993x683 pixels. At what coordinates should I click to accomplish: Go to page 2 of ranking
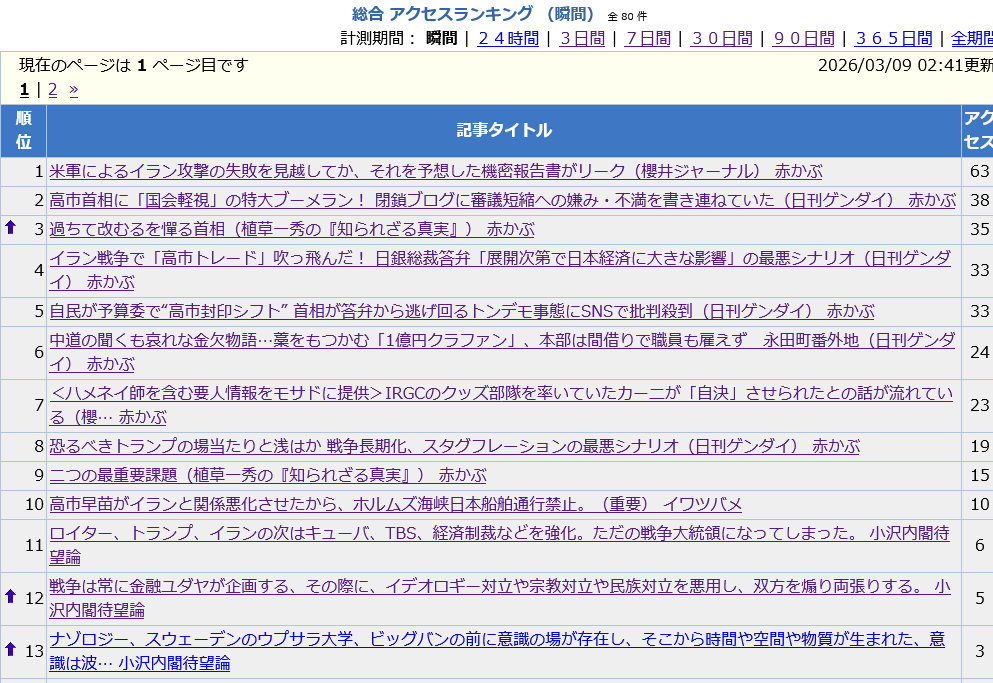click(53, 89)
